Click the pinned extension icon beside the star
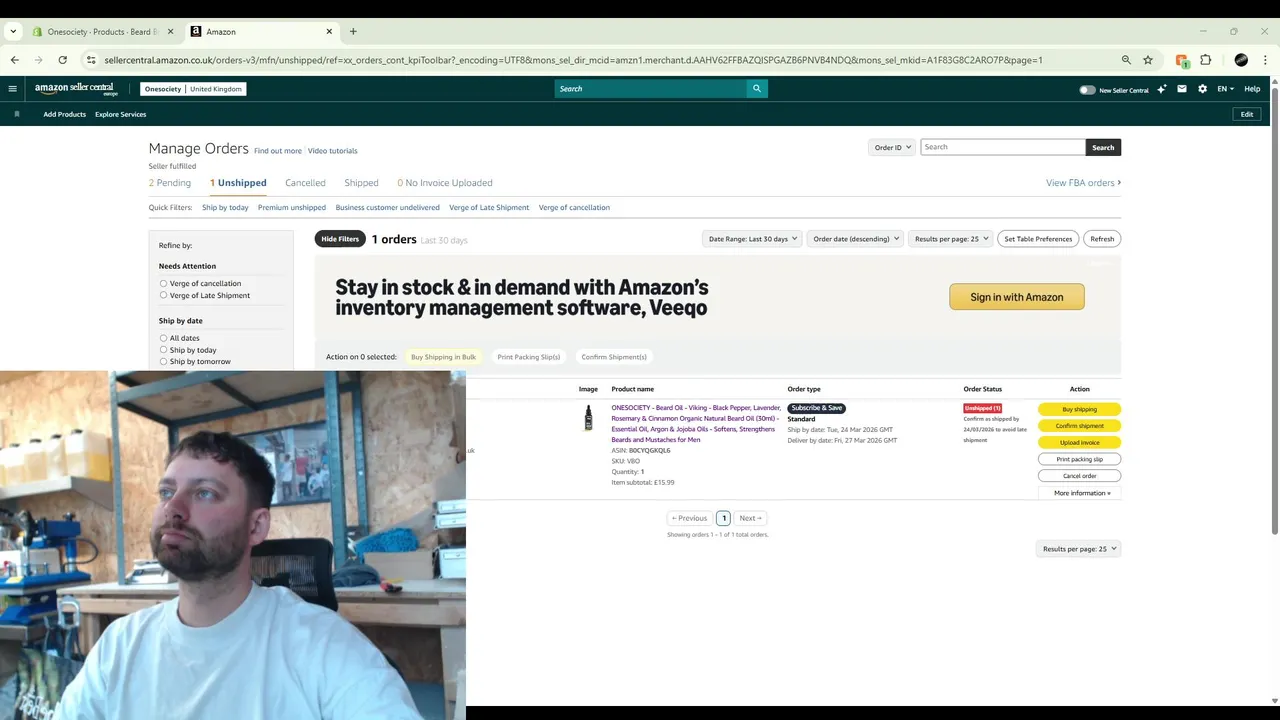1280x720 pixels. 1182,60
